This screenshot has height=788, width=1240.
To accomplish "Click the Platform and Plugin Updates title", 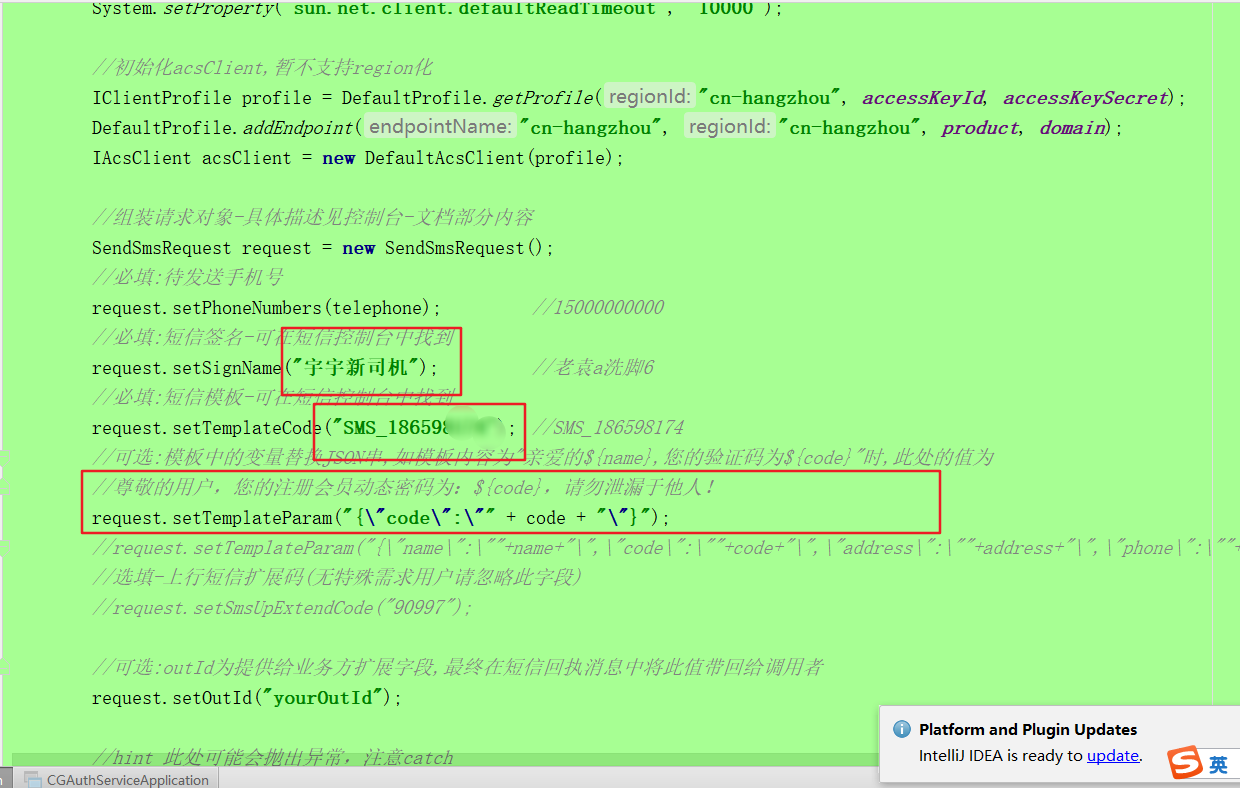I will pyautogui.click(x=1028, y=730).
